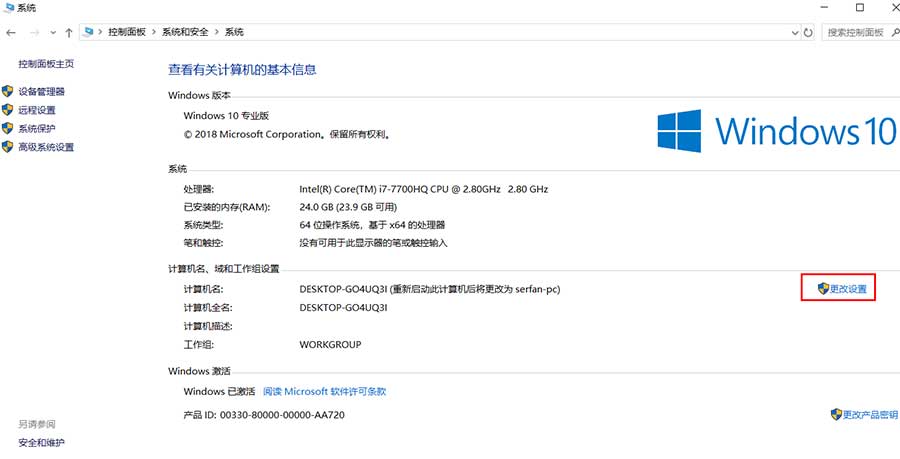Open the address bar history dropdown

(795, 33)
